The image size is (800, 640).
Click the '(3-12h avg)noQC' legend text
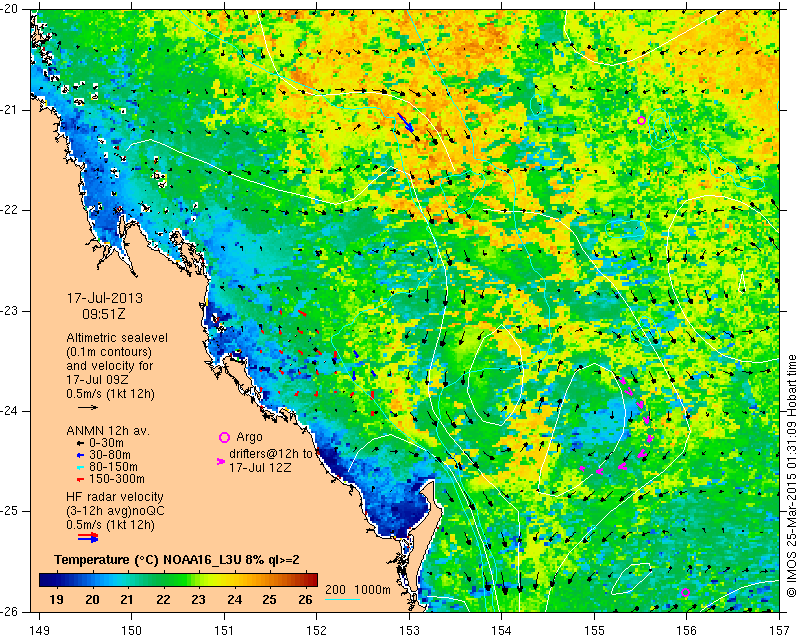point(115,510)
